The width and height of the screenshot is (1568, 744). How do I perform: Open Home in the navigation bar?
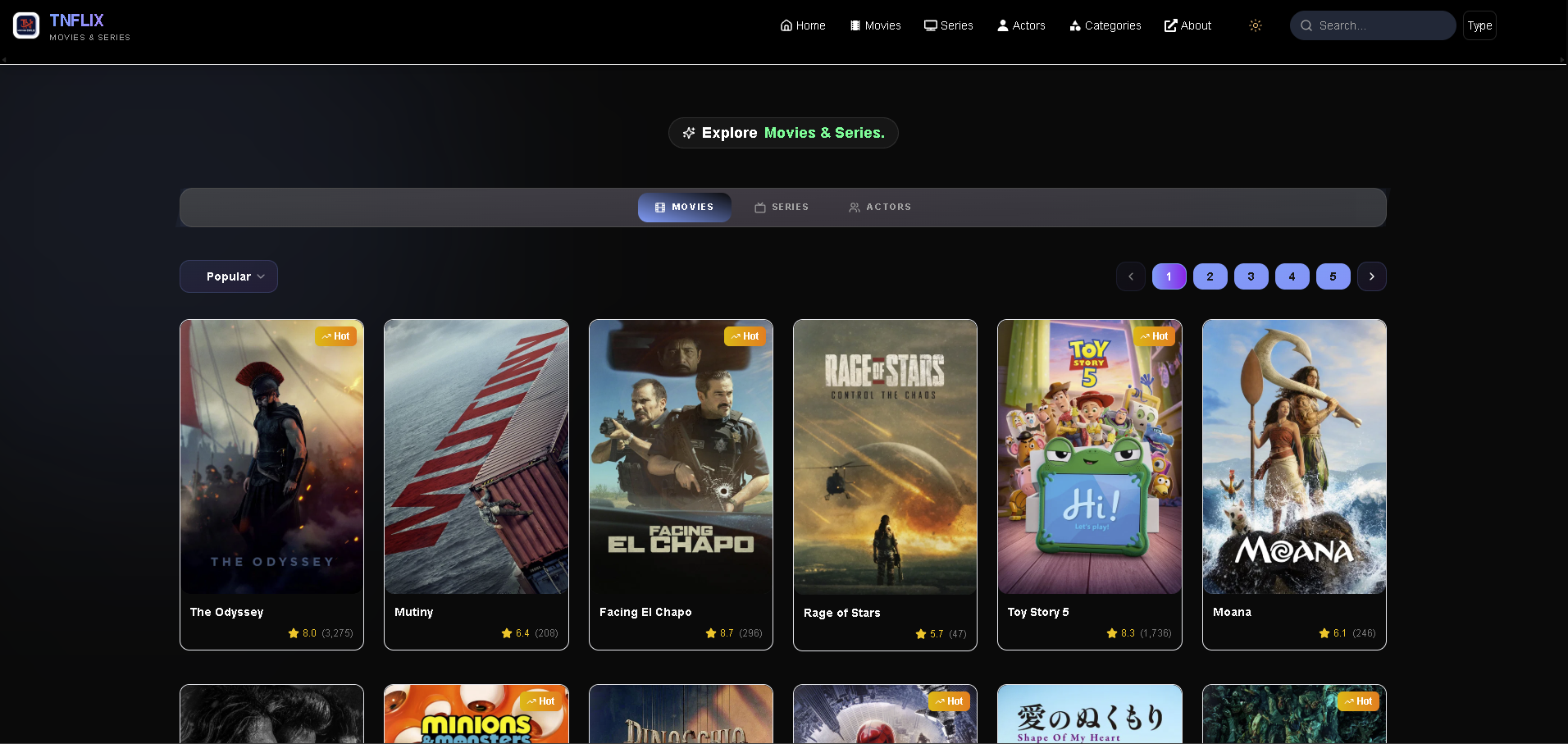point(803,25)
